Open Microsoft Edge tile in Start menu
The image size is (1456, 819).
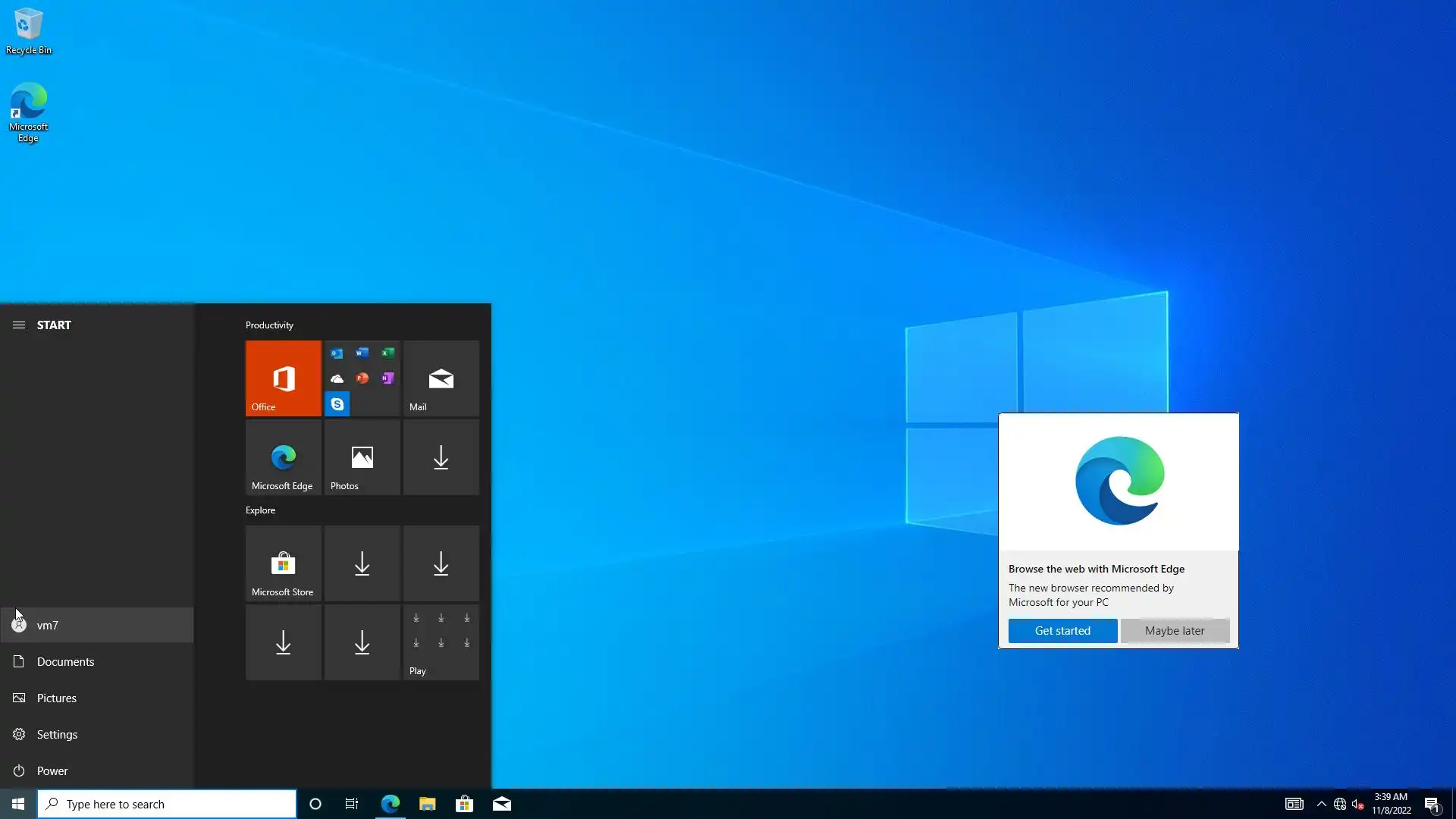[283, 457]
